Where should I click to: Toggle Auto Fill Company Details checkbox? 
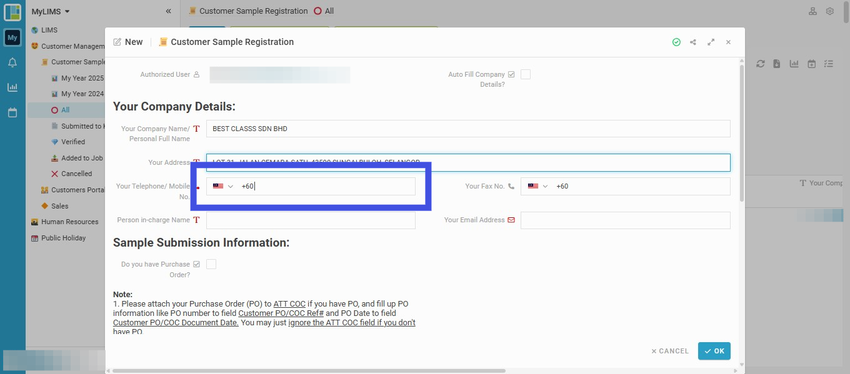point(525,75)
